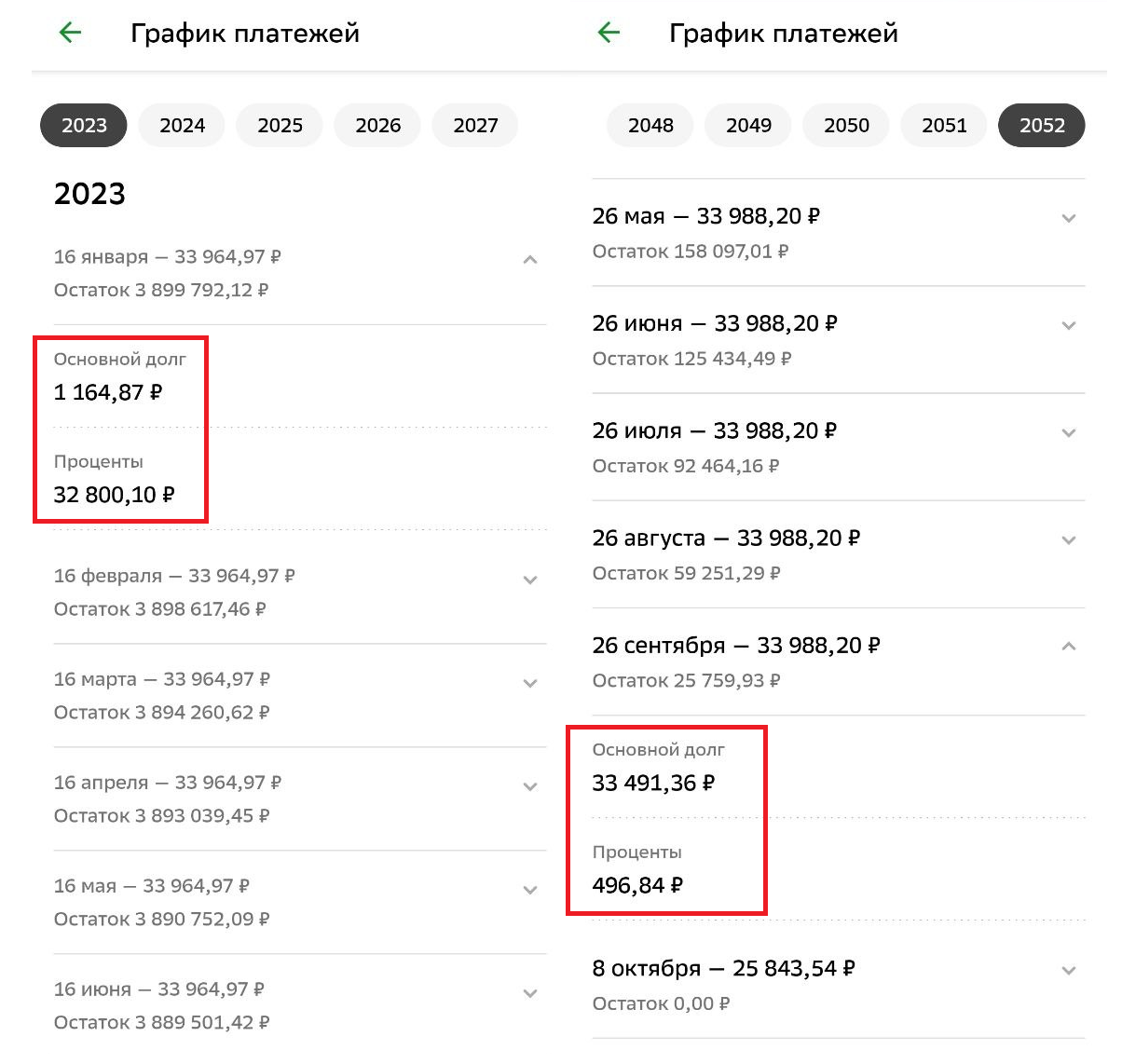Expand the 16 марта payment chevron

[530, 684]
